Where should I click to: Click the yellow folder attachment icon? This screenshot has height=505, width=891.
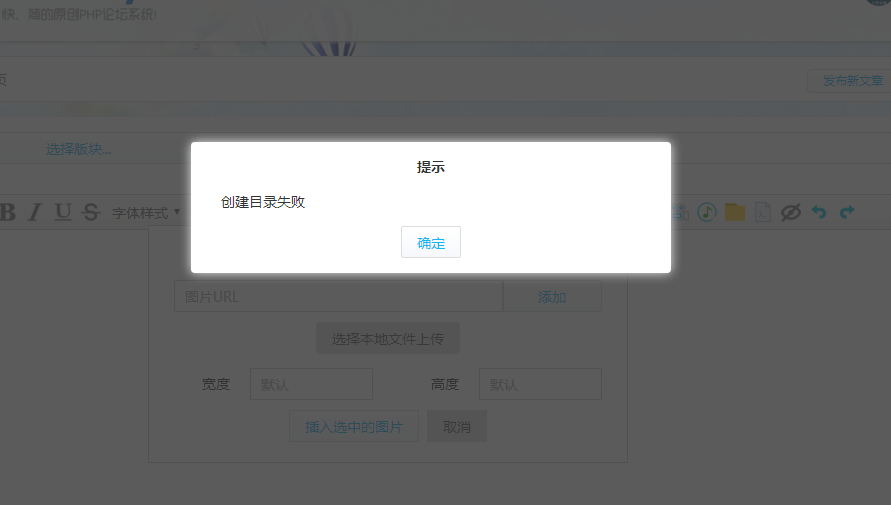[x=735, y=212]
